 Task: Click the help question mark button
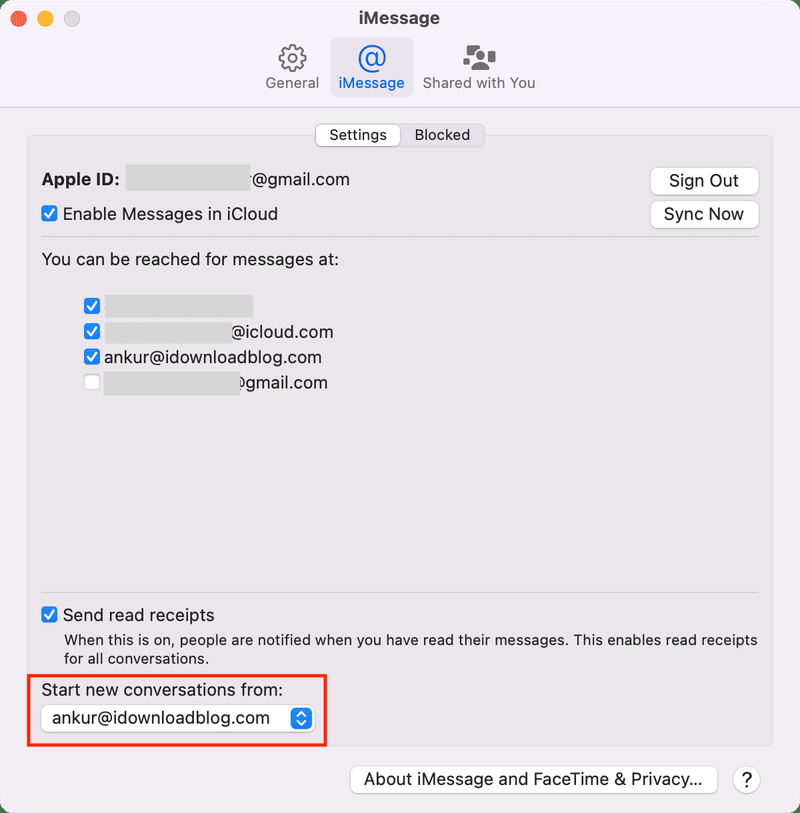tap(747, 779)
